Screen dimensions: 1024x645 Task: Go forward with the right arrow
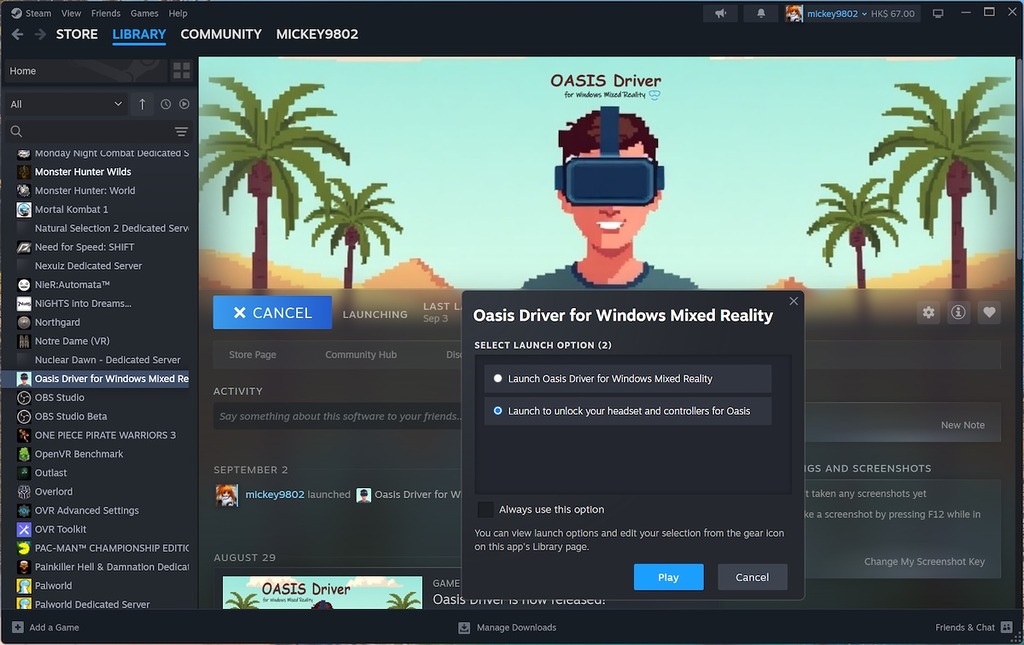[x=40, y=34]
